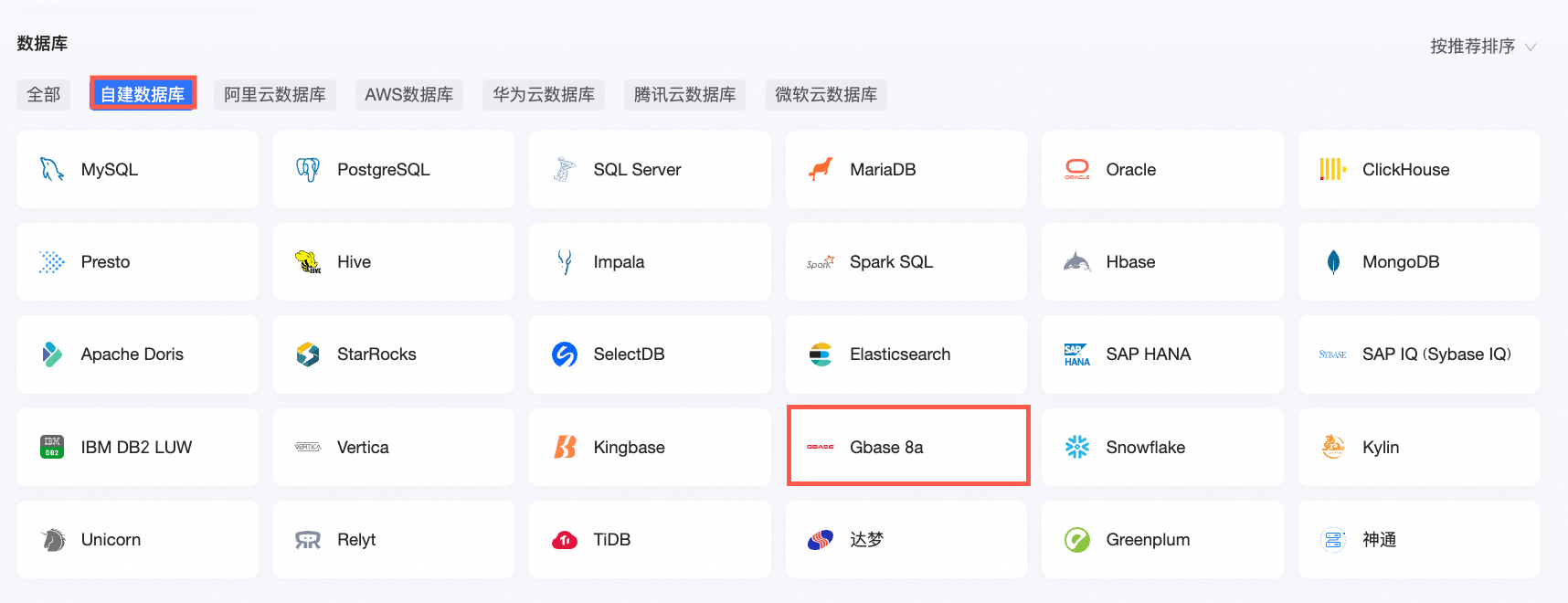Open the 按推荐排序 sort dropdown
1568x603 pixels.
1483,47
